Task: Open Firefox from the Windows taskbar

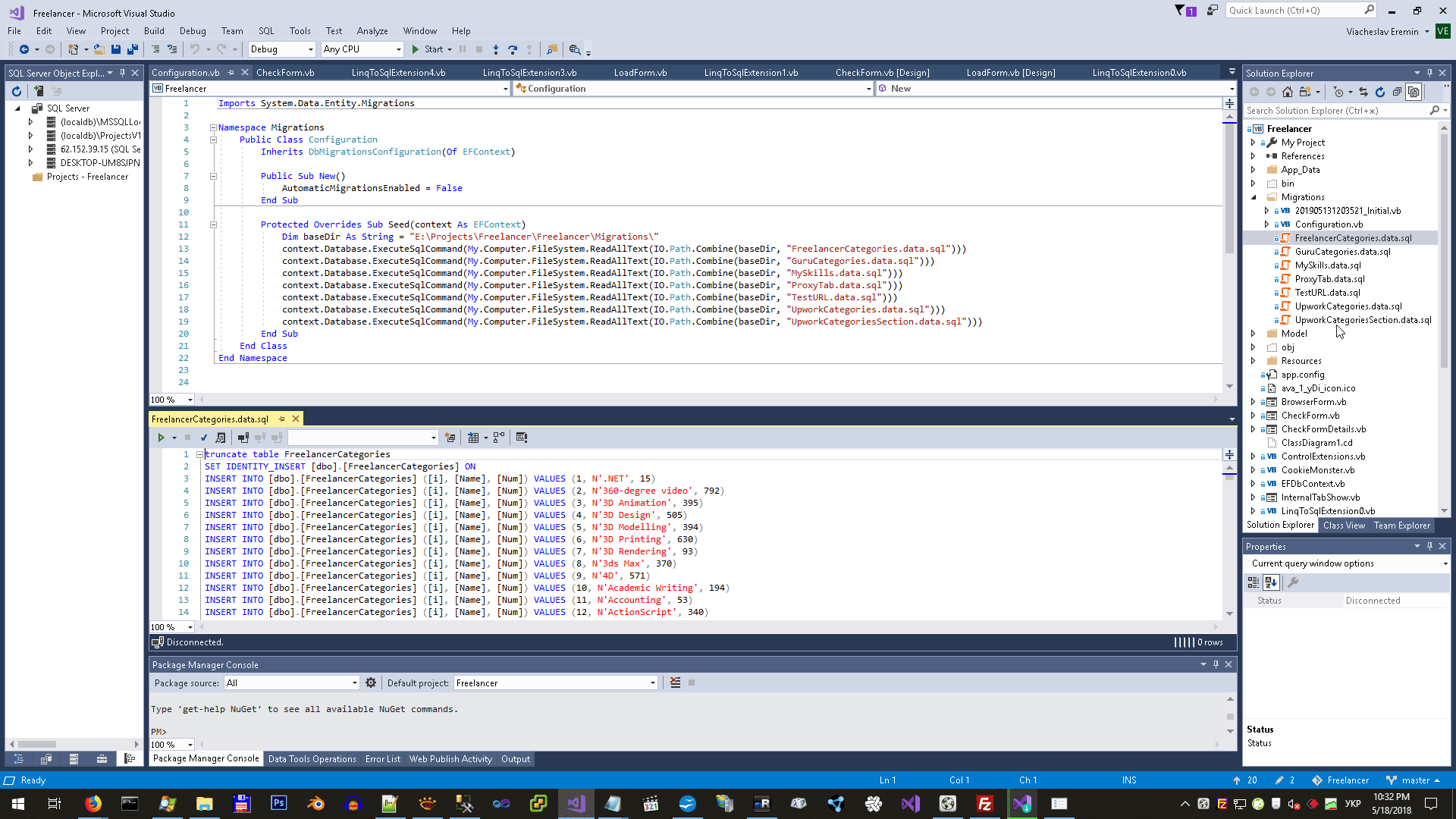Action: tap(93, 803)
